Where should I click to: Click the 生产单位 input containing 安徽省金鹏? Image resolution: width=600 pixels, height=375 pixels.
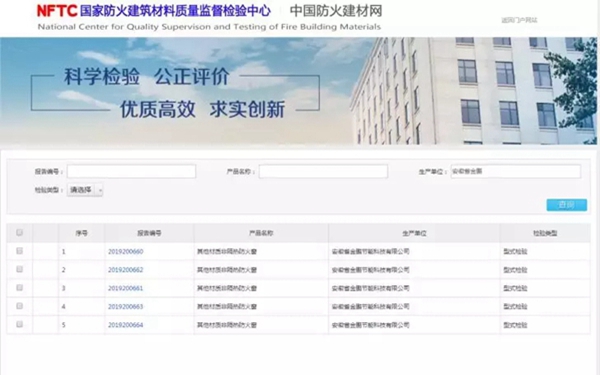[516, 171]
